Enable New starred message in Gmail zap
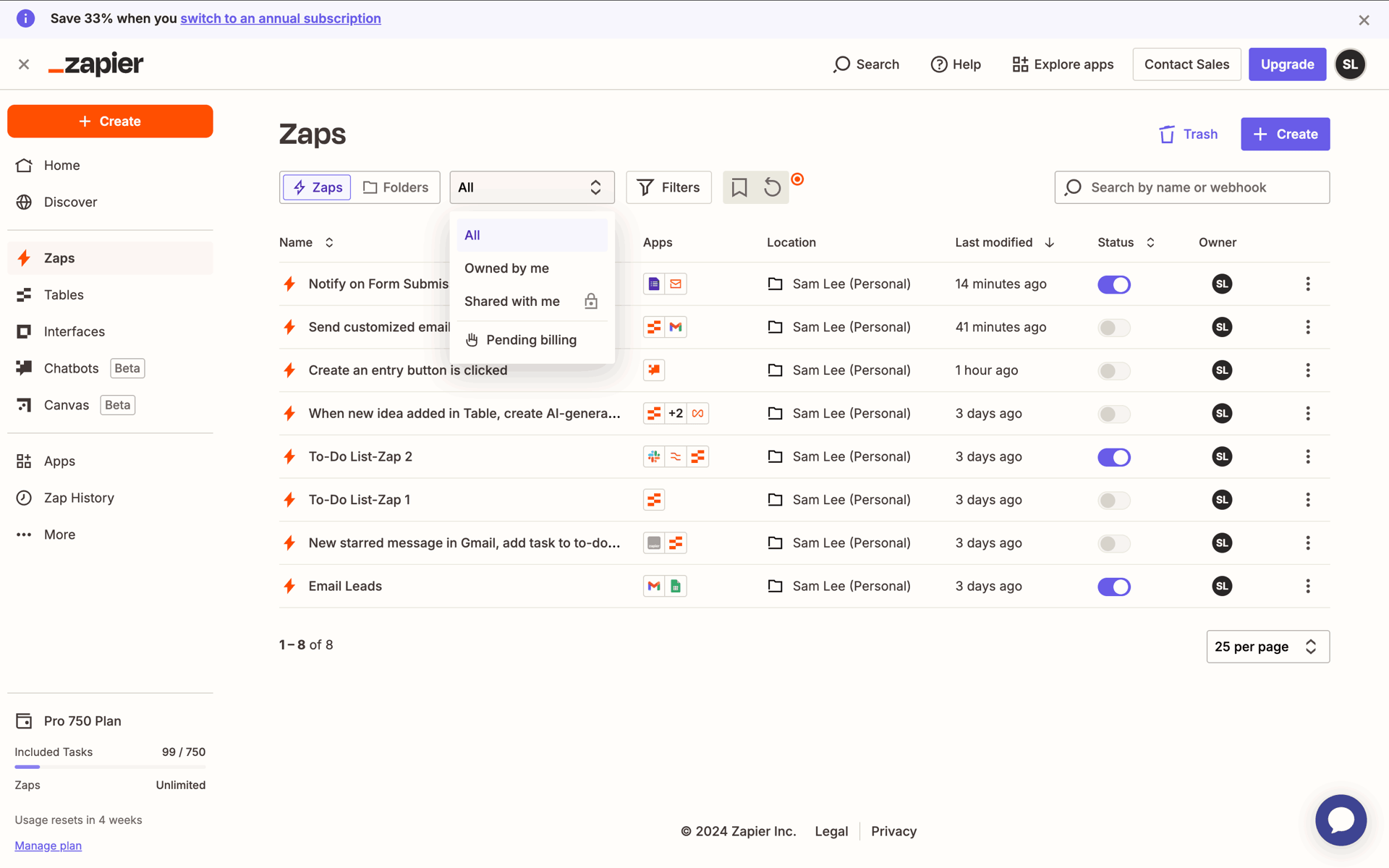The width and height of the screenshot is (1389, 868). click(1113, 543)
